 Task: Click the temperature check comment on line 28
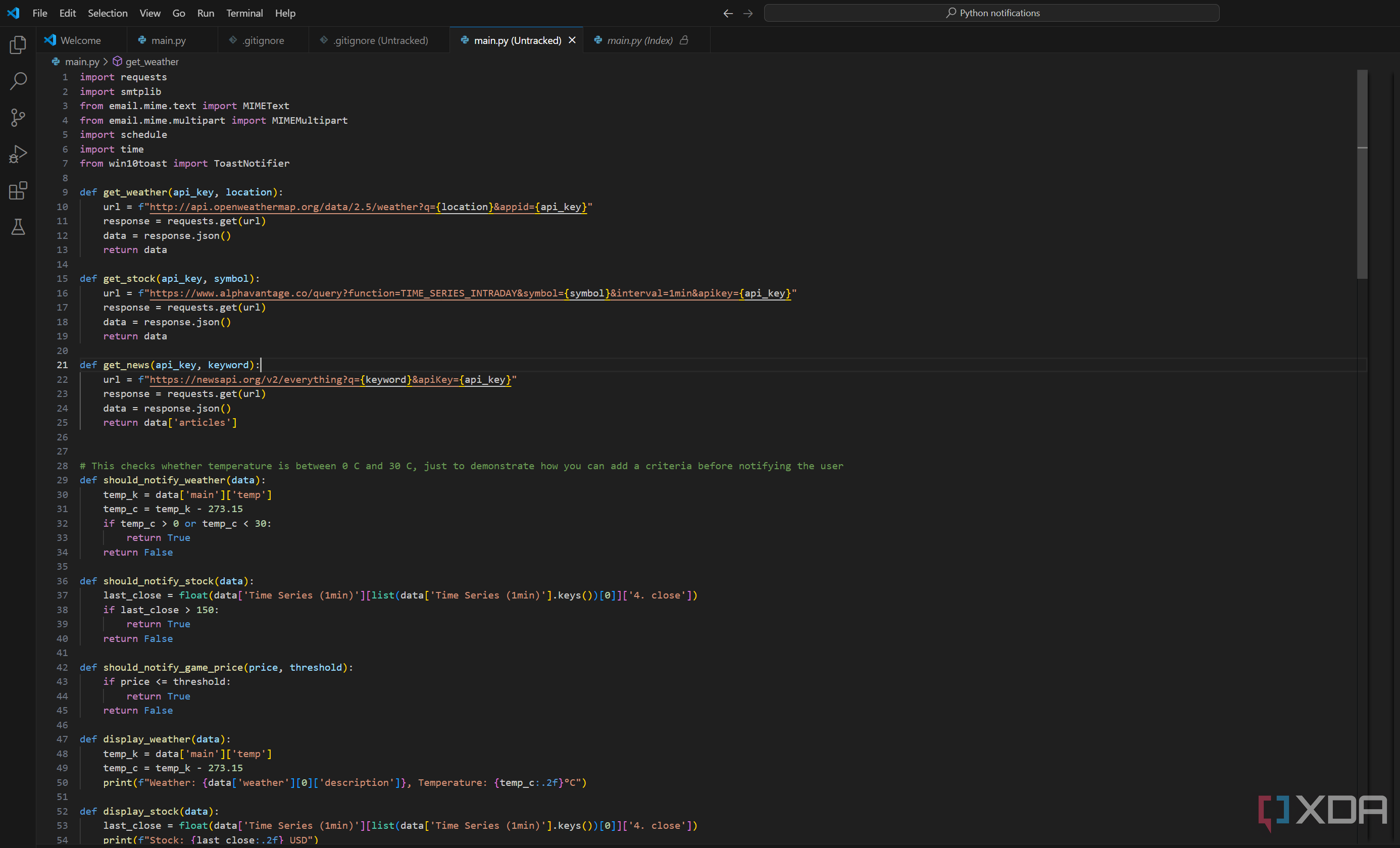click(x=462, y=466)
